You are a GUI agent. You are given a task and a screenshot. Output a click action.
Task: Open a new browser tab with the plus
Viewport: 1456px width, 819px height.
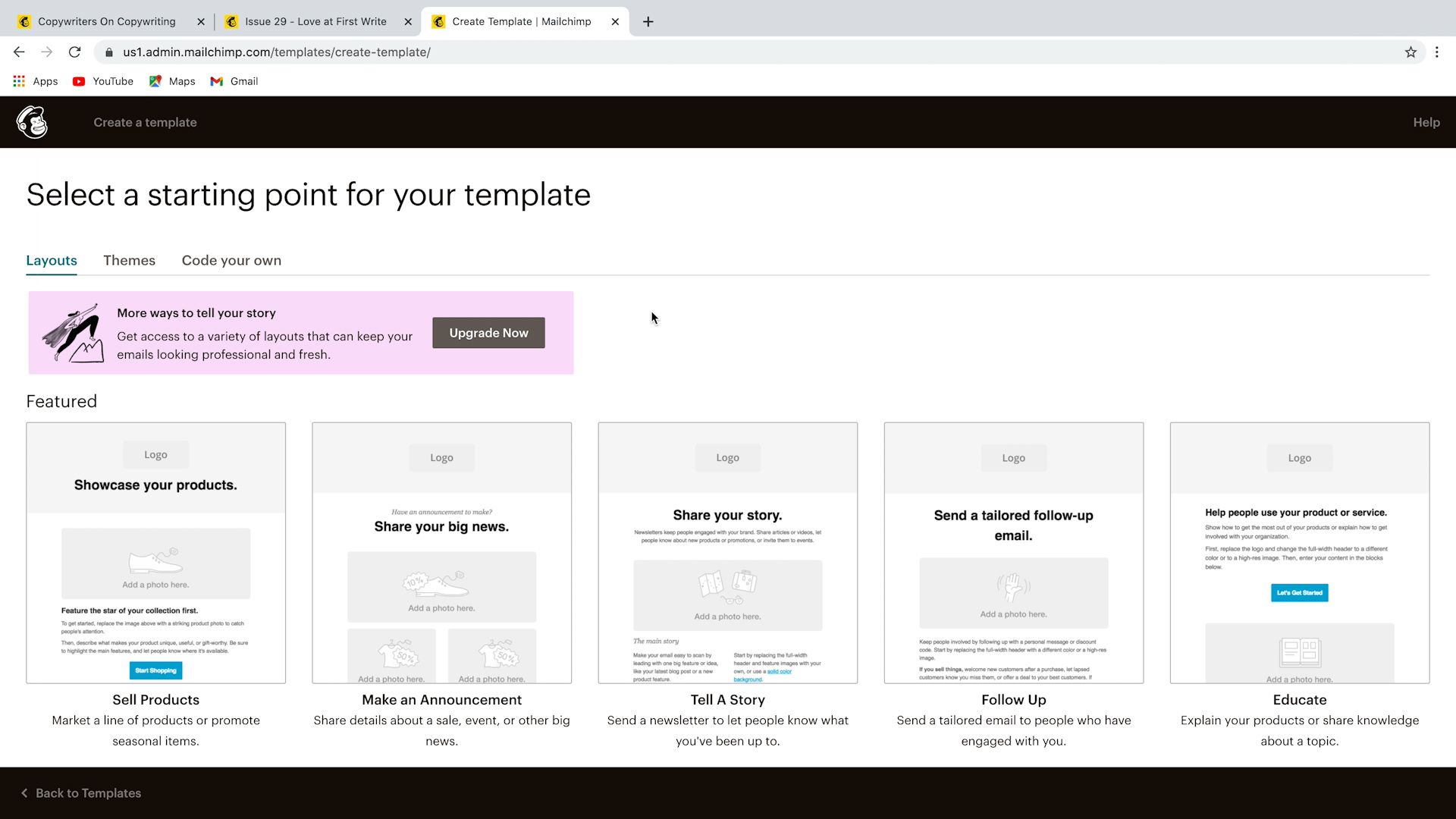pyautogui.click(x=648, y=21)
